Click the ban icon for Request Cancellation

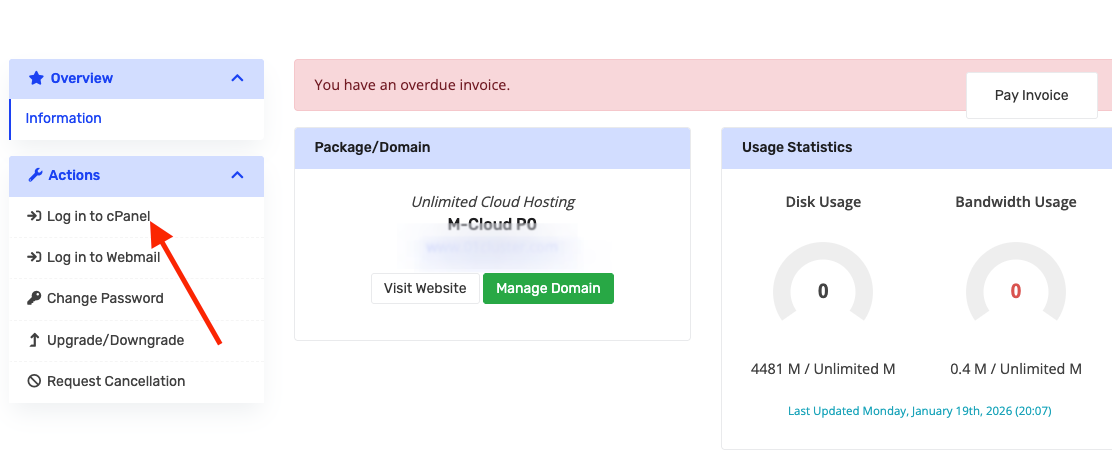click(x=34, y=382)
